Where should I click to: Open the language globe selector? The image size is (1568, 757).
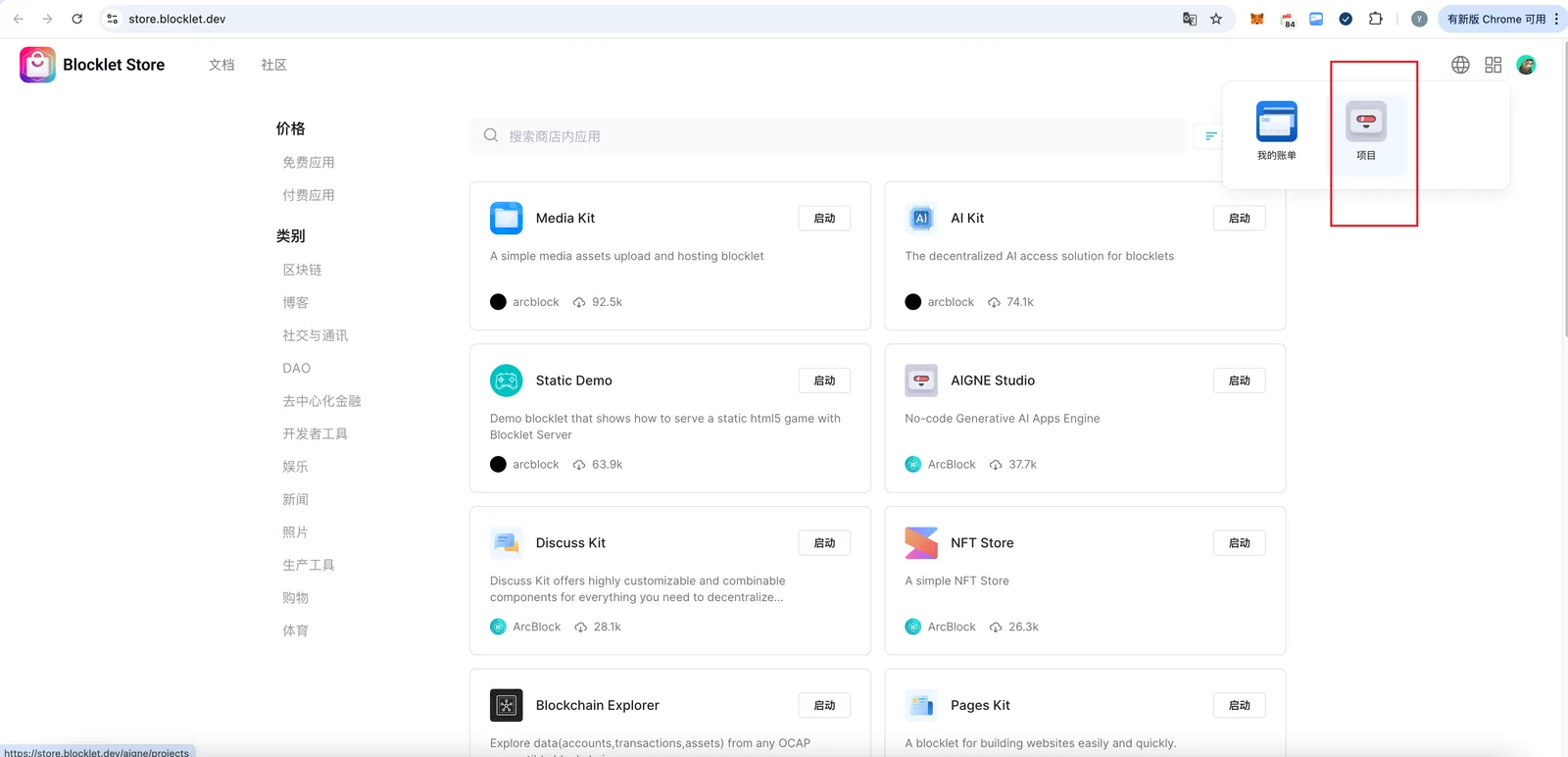pyautogui.click(x=1460, y=65)
